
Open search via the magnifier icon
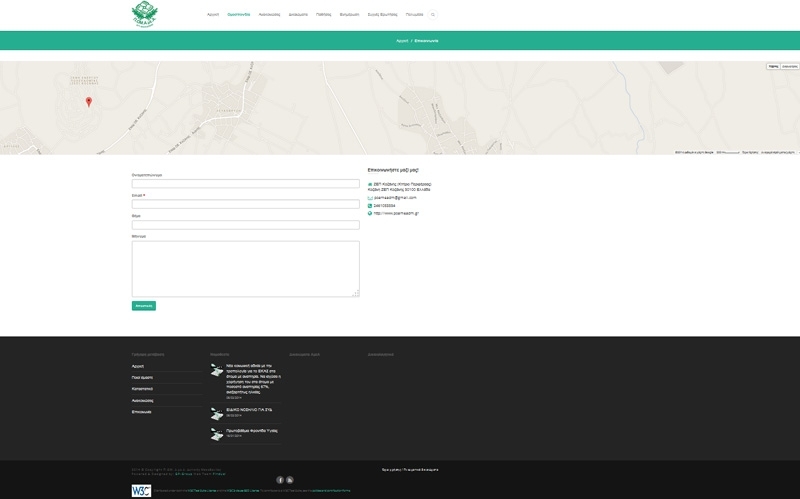coord(433,15)
